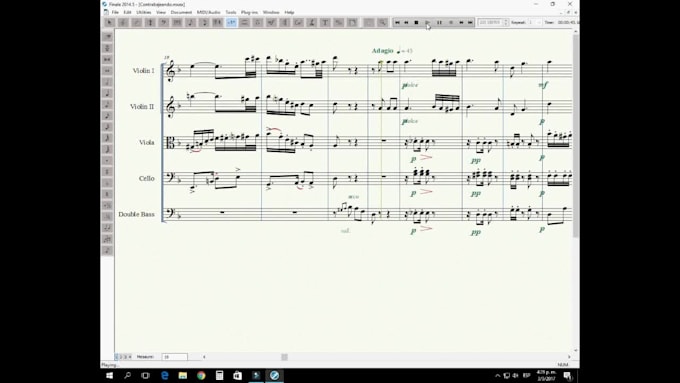Click the Record button

(x=451, y=22)
